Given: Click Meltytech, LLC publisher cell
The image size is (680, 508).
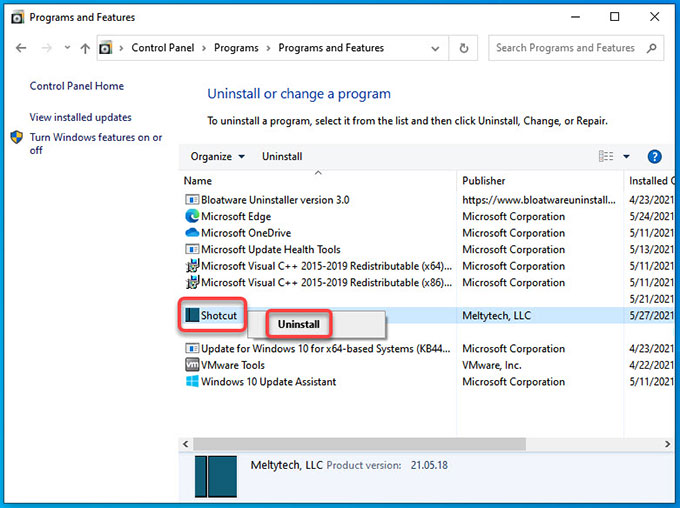Looking at the screenshot, I should click(497, 315).
